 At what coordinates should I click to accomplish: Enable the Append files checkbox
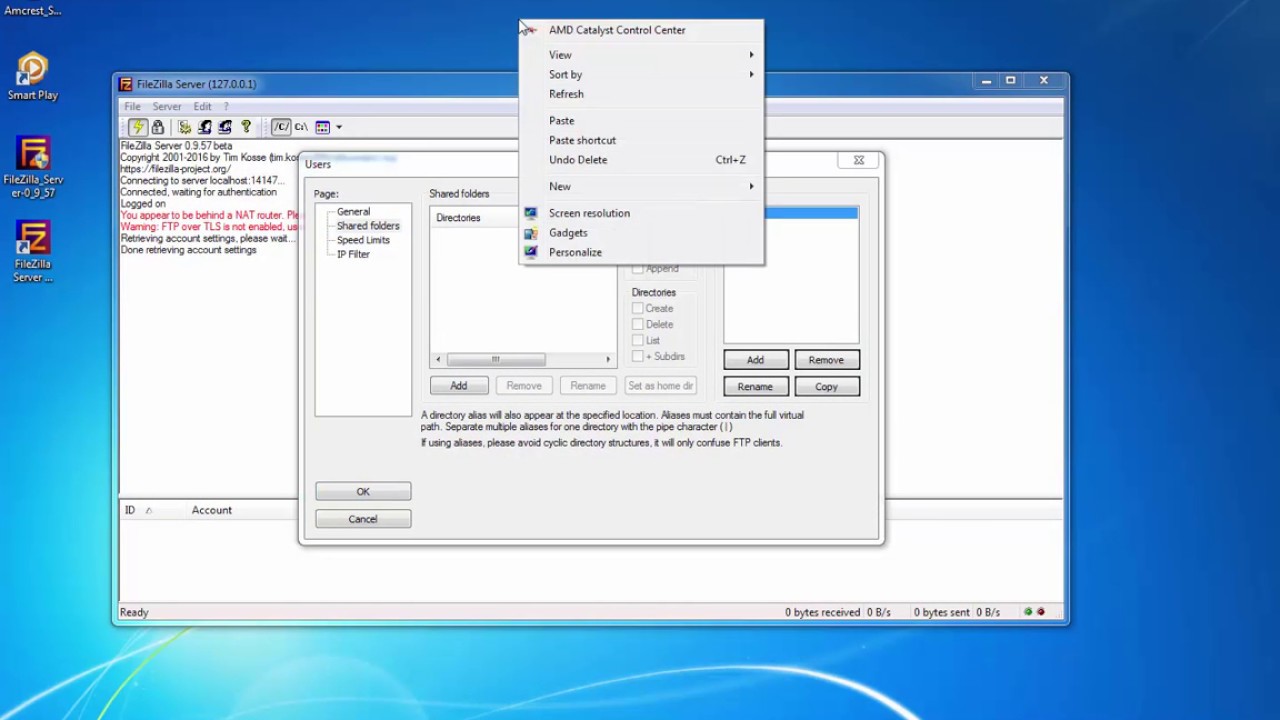tap(637, 269)
